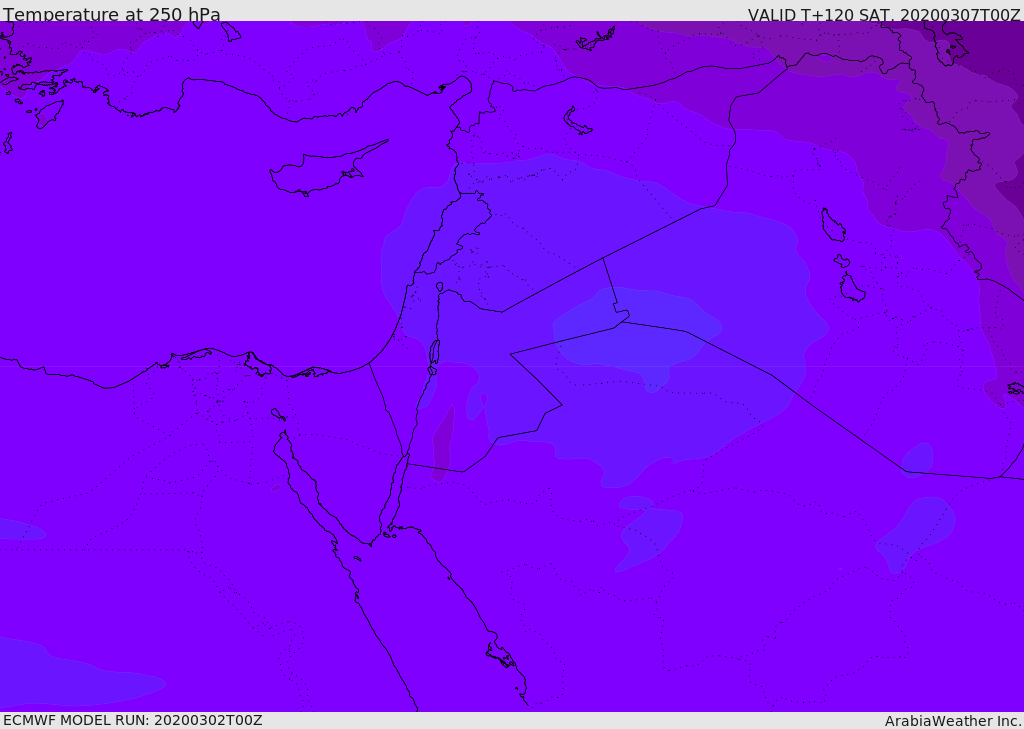Screen dimensions: 1024x729
Task: Click Lake Tharthar in central Iraq
Action: point(832,225)
